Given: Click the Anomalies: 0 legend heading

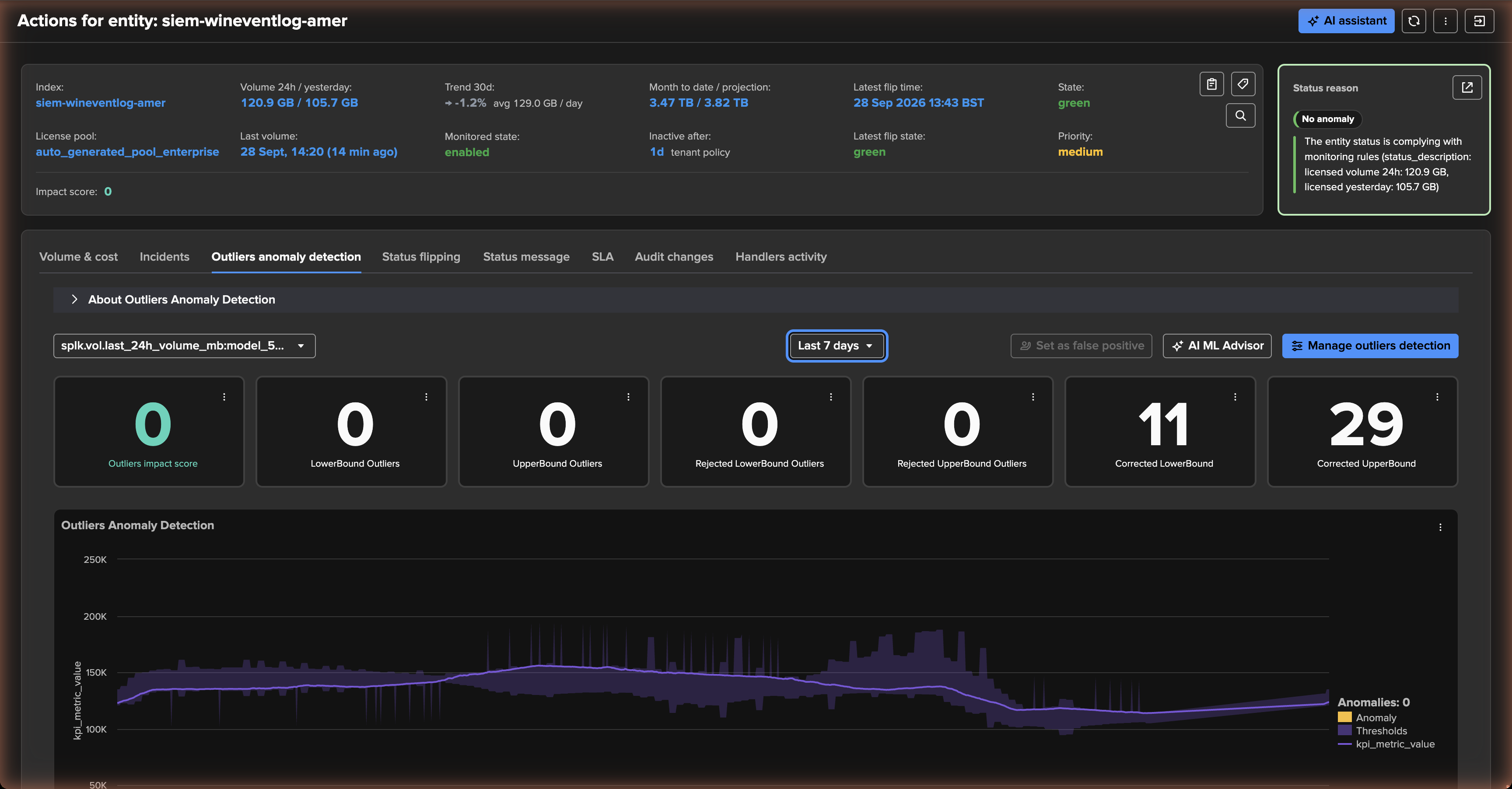Looking at the screenshot, I should (1373, 702).
